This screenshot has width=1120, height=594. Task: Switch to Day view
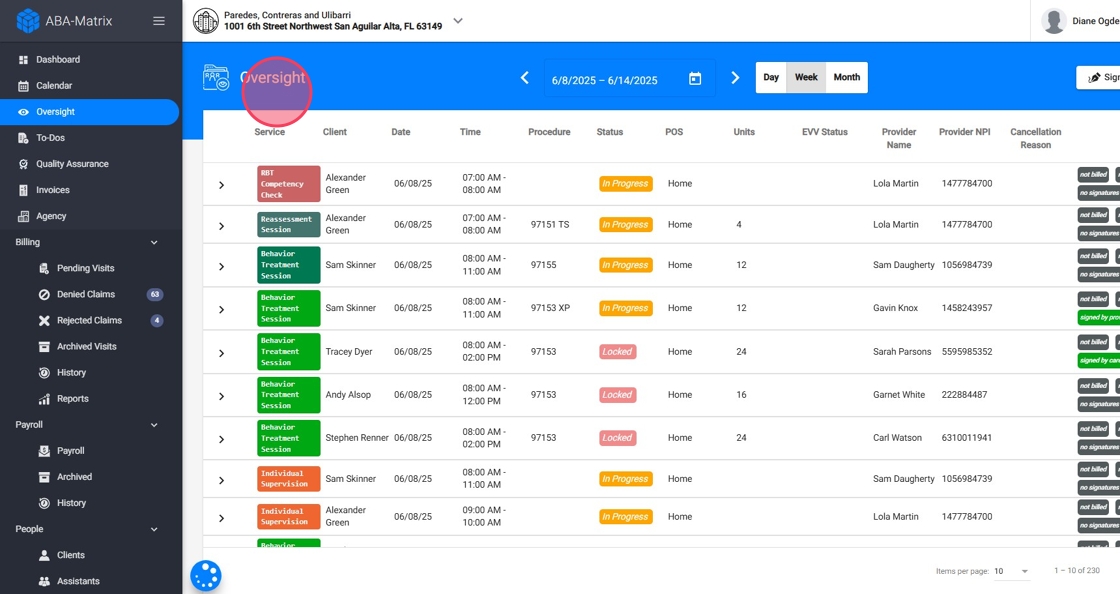771,78
